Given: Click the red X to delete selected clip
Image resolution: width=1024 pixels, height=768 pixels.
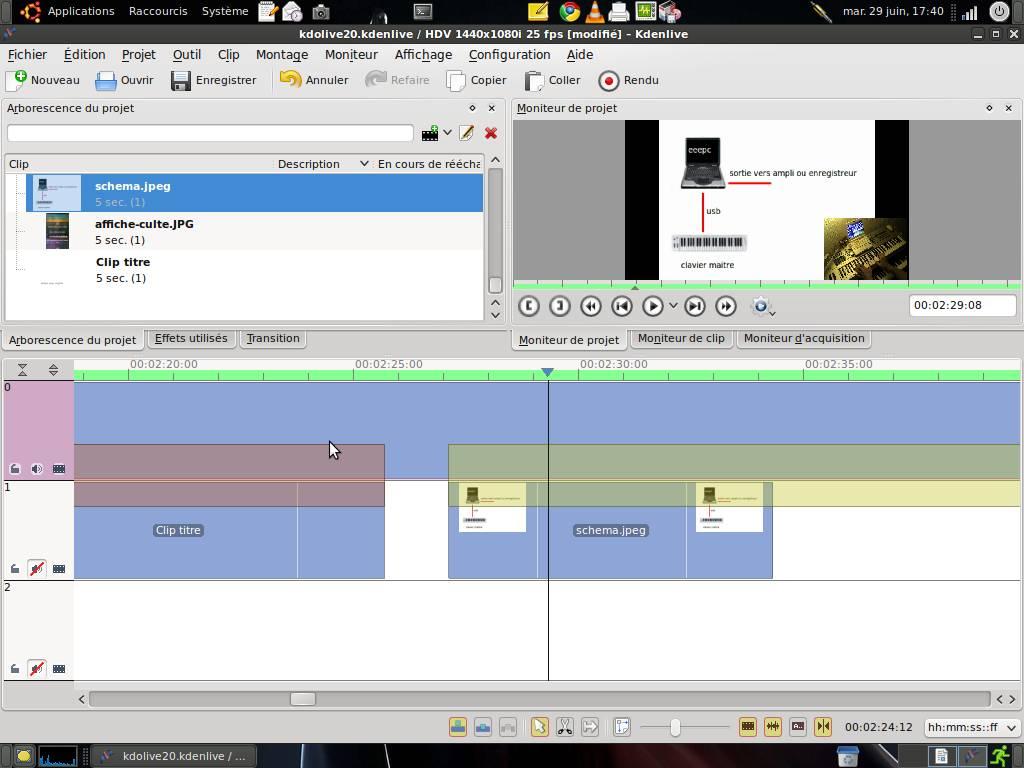Looking at the screenshot, I should [x=490, y=132].
